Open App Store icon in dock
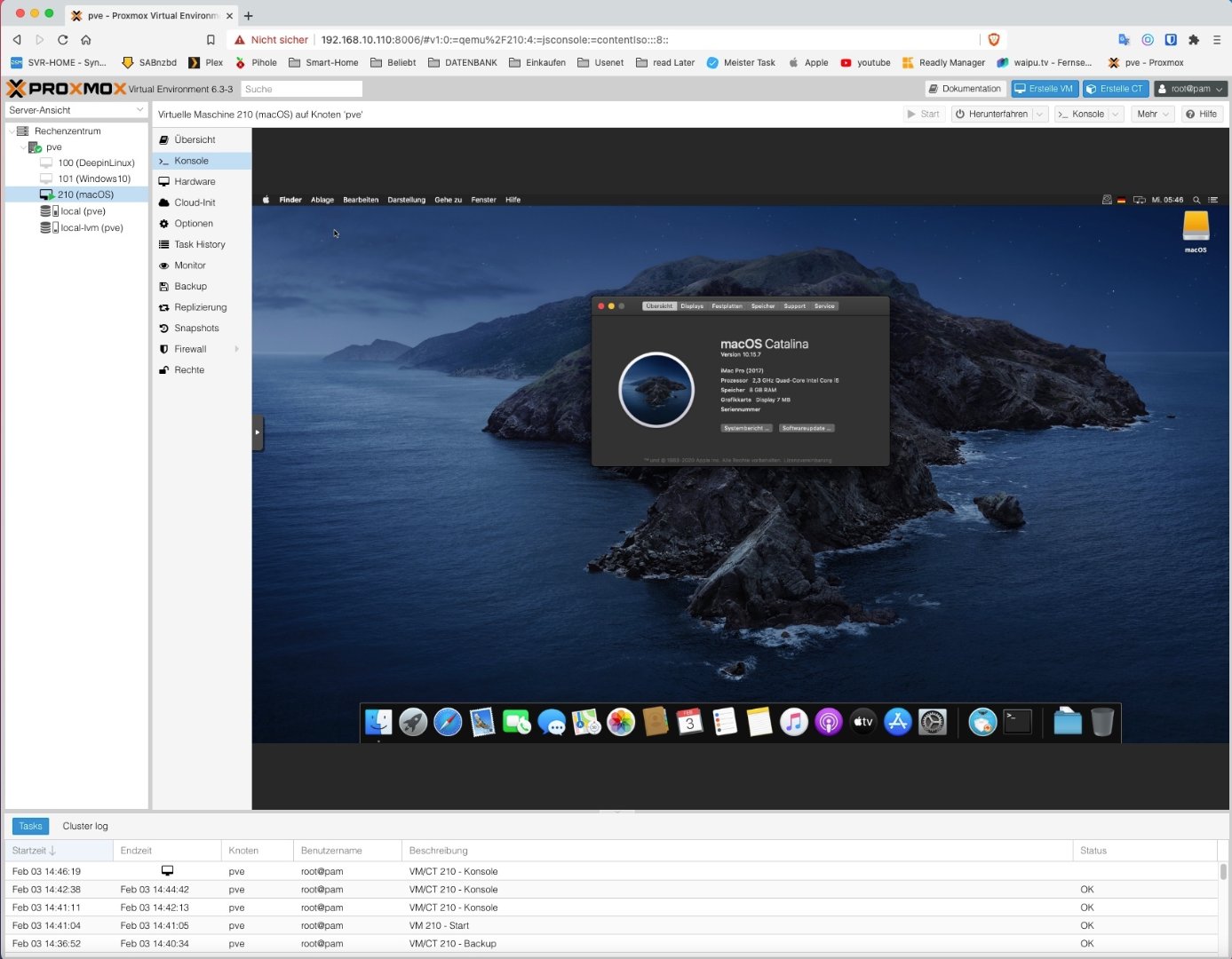The height and width of the screenshot is (959, 1232). (x=898, y=722)
